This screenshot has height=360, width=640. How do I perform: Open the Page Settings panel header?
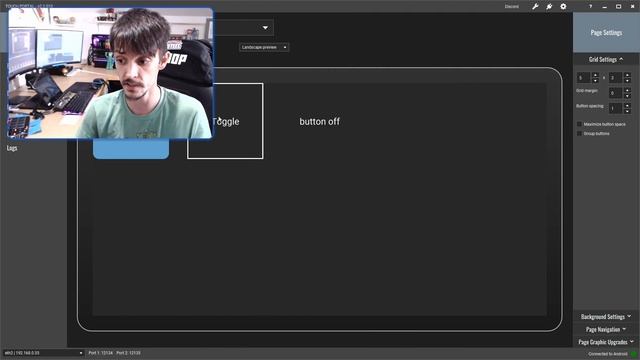click(x=606, y=32)
